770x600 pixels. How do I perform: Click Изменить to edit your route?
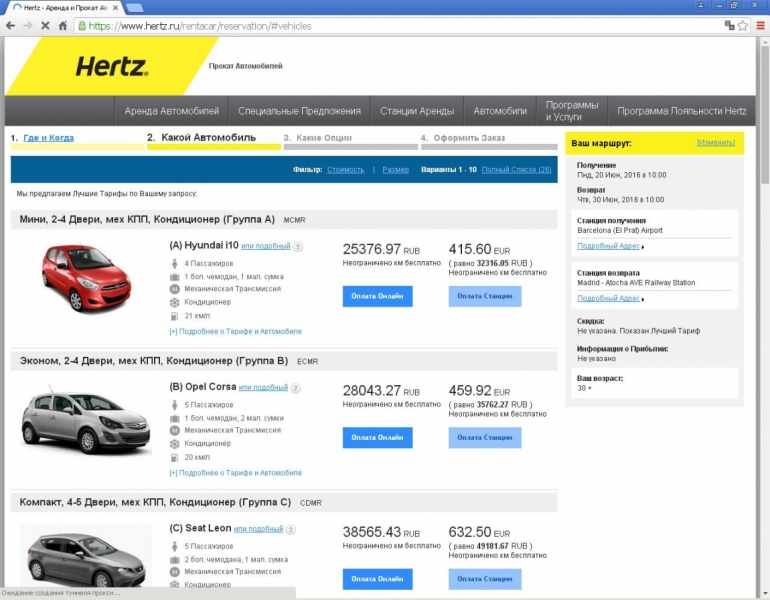(715, 142)
